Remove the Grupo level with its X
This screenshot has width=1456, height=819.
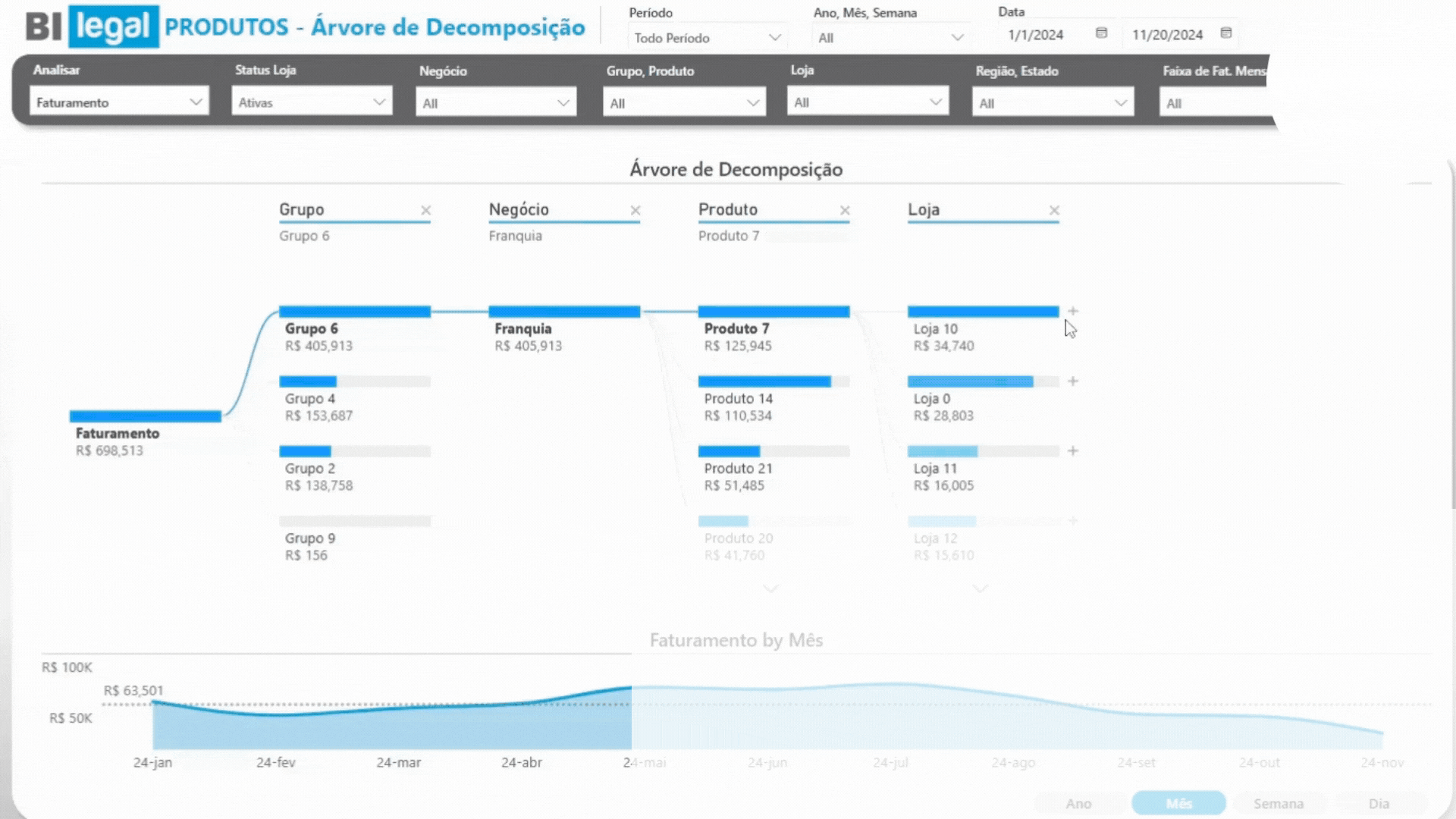click(x=425, y=211)
